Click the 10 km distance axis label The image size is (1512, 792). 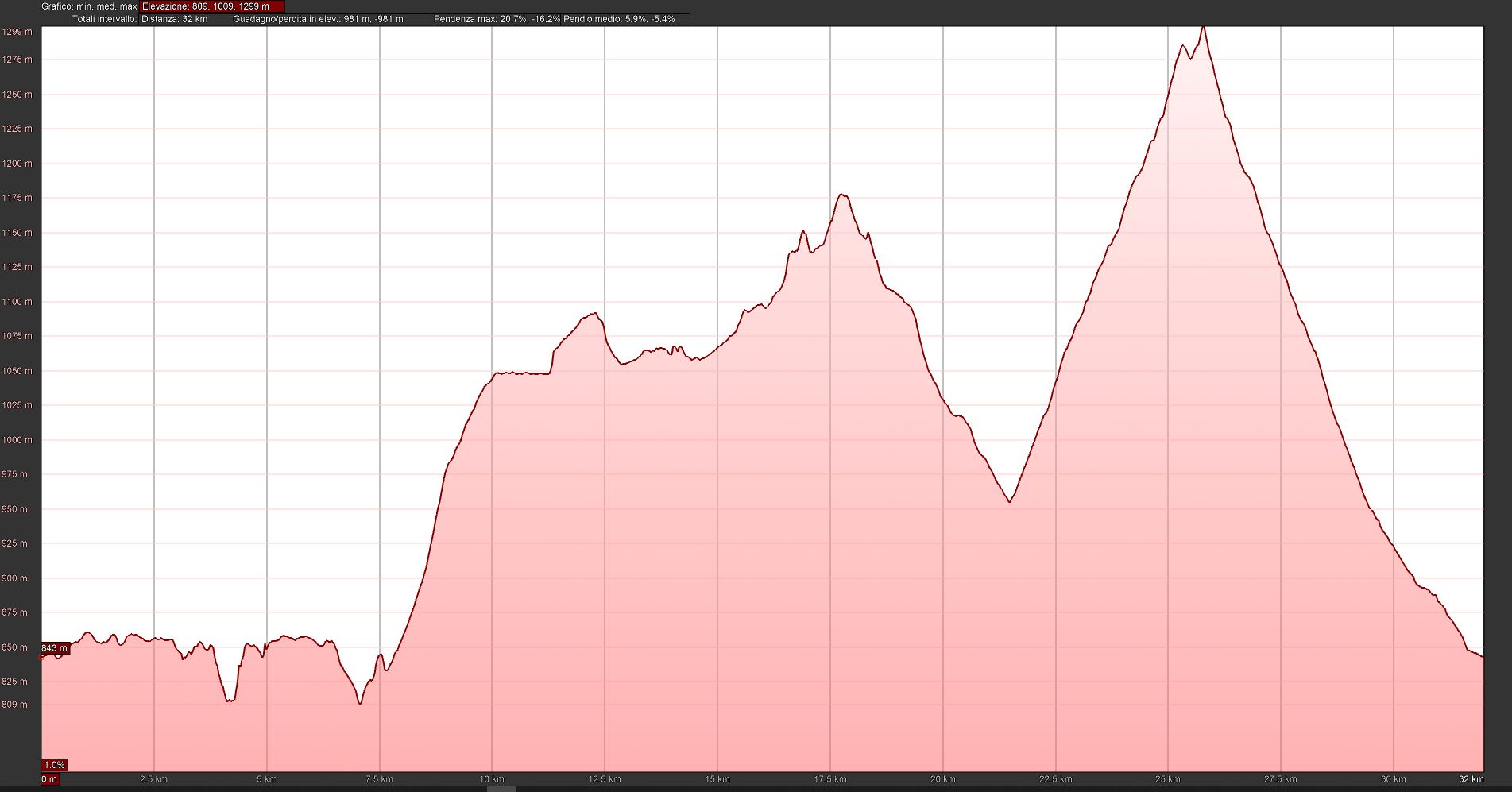(x=492, y=779)
